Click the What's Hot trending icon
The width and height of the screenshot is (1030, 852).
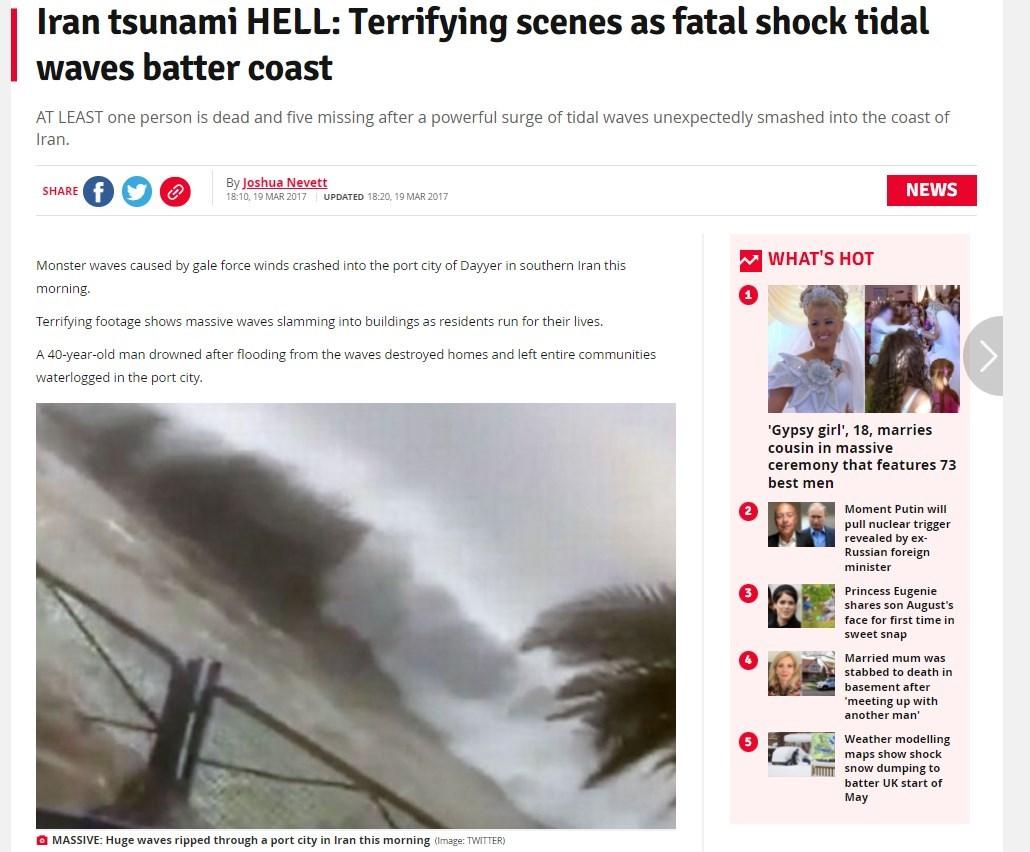[750, 260]
